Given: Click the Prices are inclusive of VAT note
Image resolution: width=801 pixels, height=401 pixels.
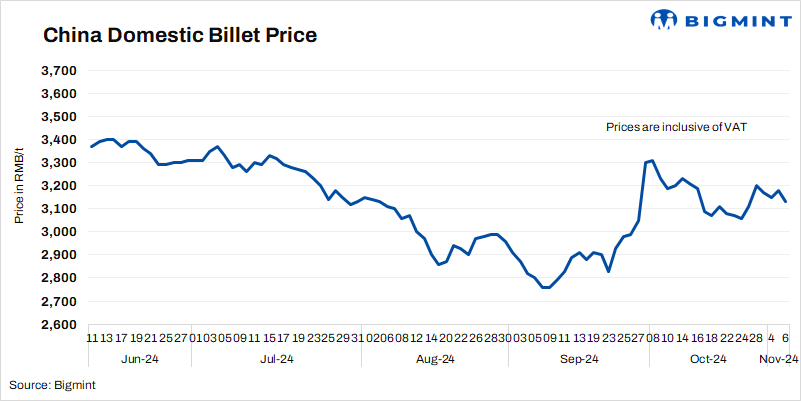Looking at the screenshot, I should point(677,127).
